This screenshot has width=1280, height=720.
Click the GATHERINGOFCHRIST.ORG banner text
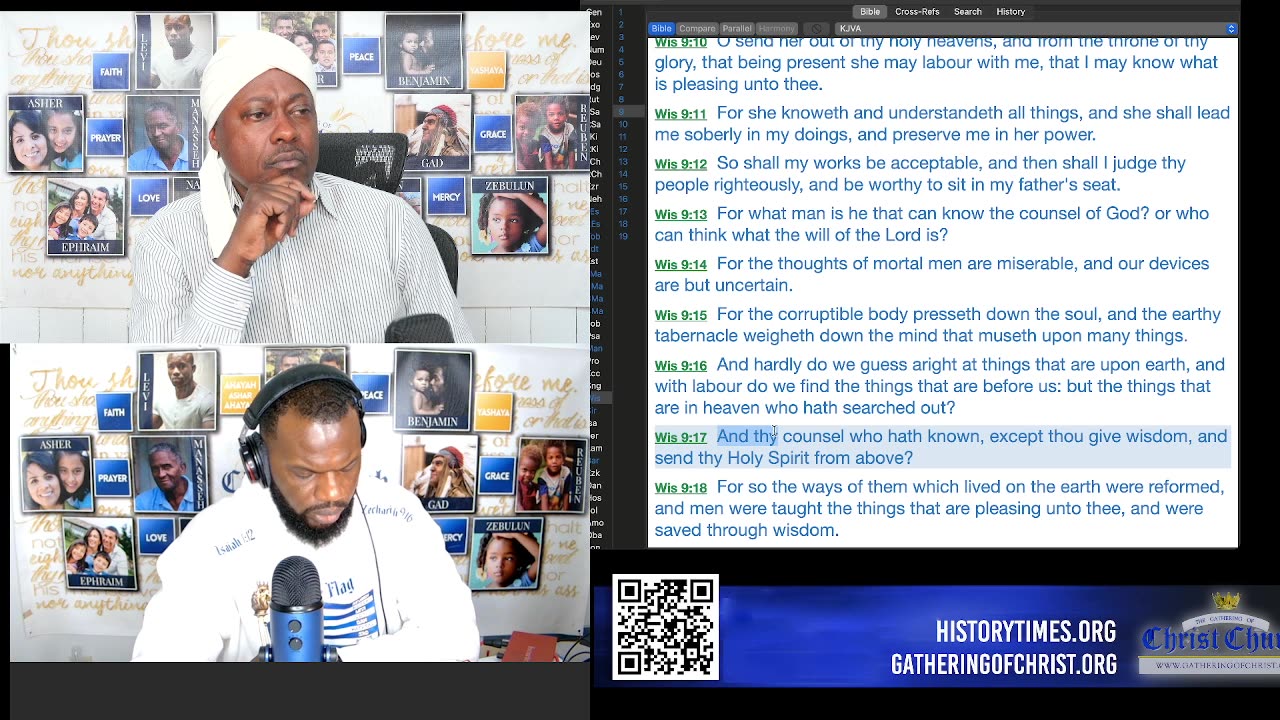[1003, 664]
